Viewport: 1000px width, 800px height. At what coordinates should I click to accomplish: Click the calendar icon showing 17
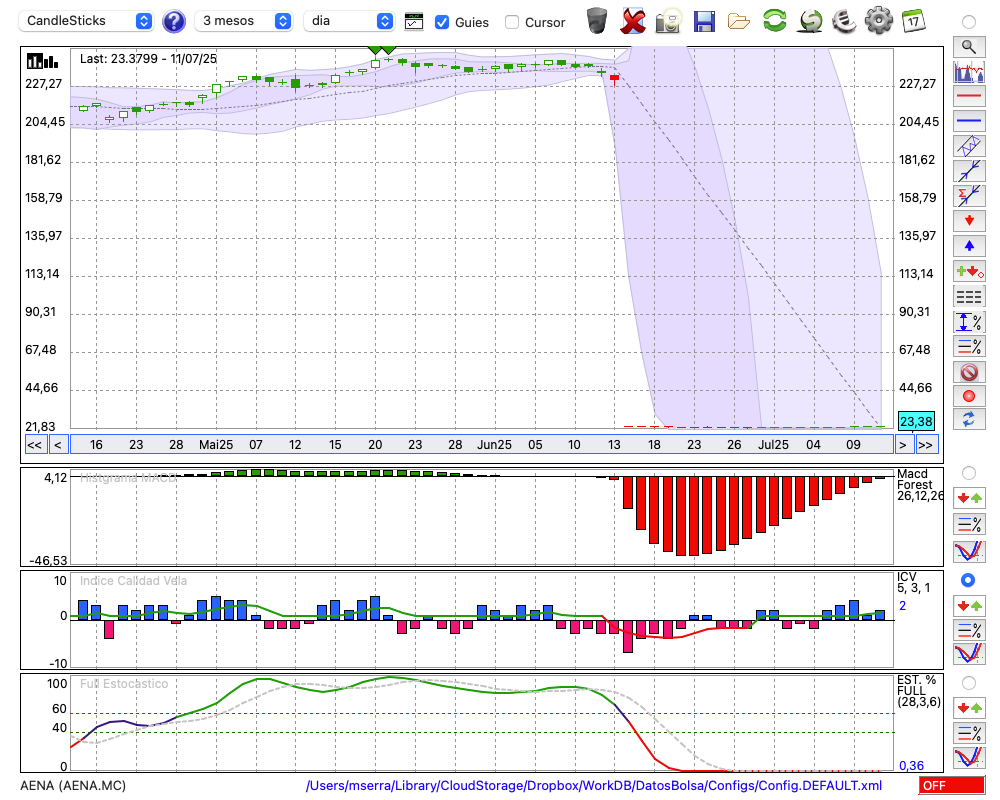[913, 20]
